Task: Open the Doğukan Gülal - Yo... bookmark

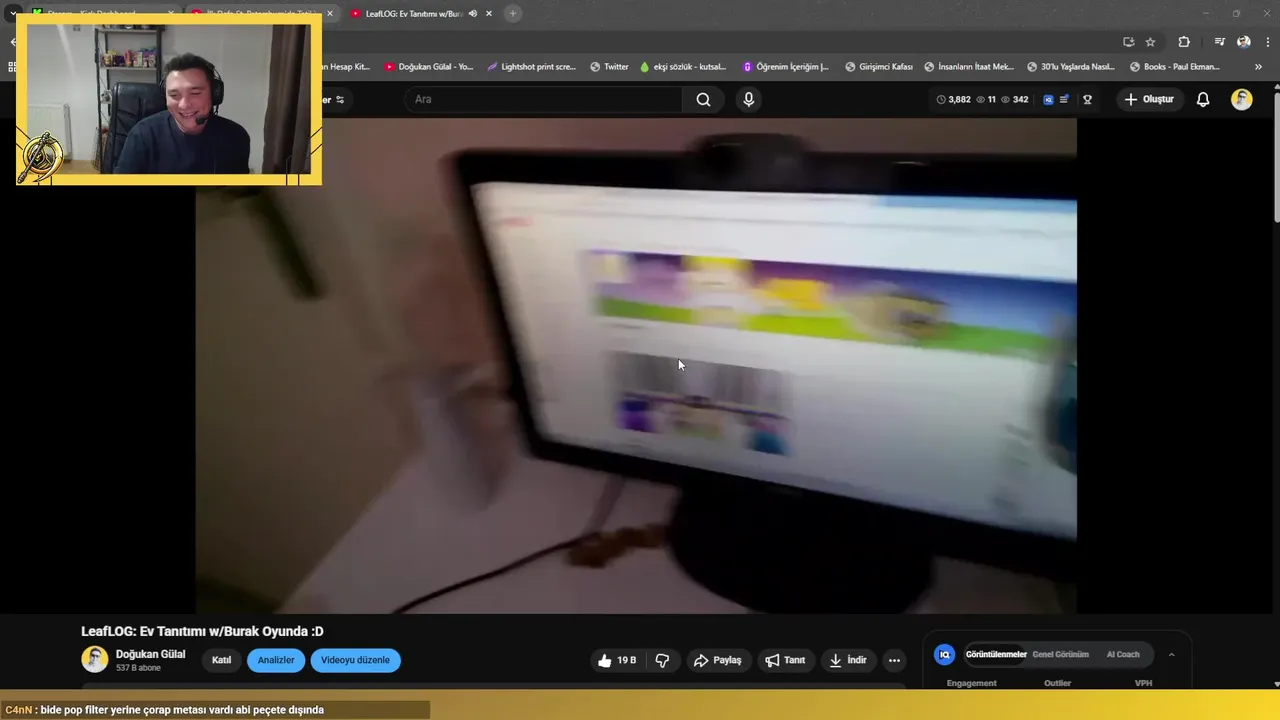Action: tap(429, 67)
